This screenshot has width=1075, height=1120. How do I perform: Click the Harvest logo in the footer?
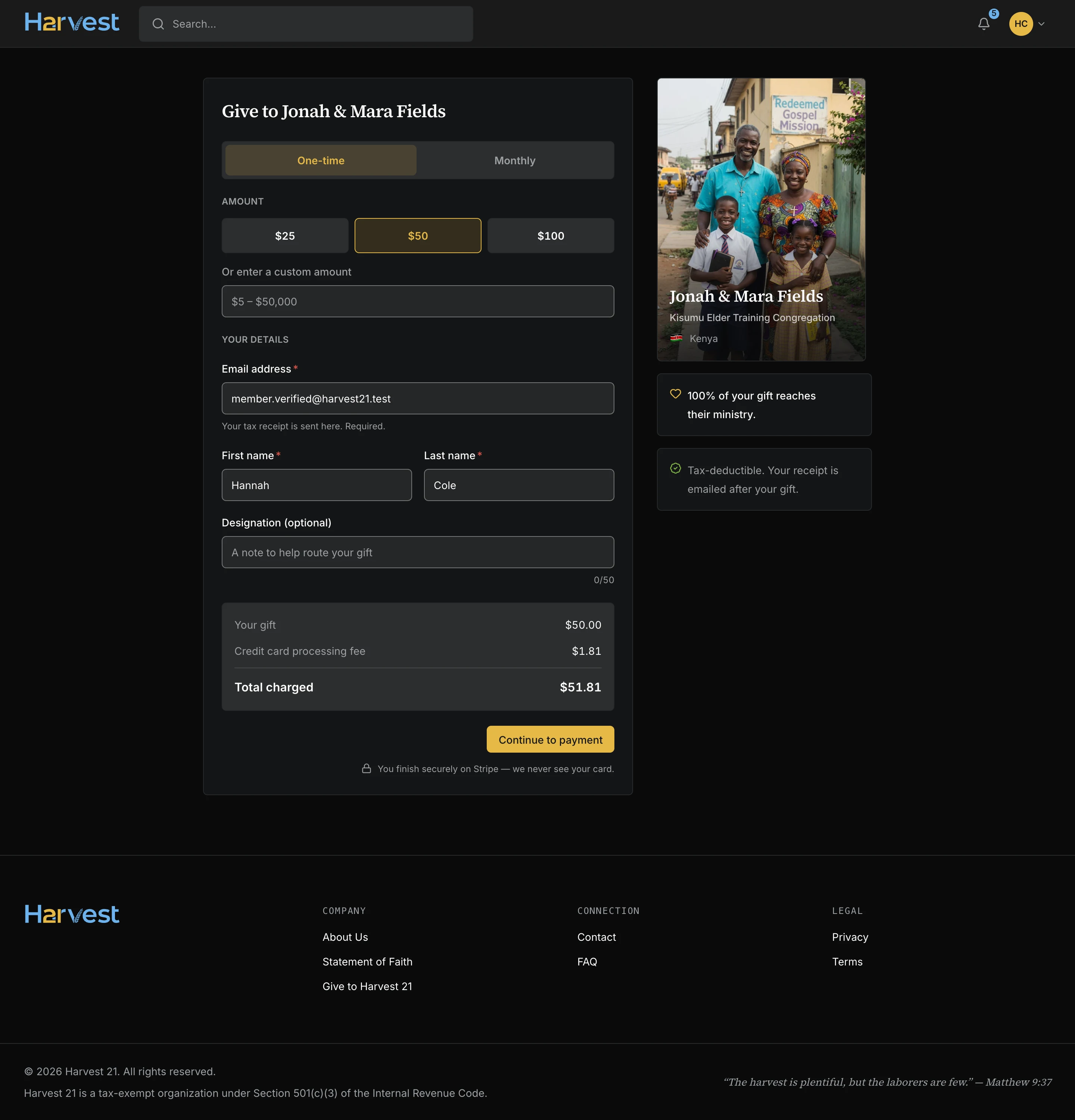tap(72, 914)
